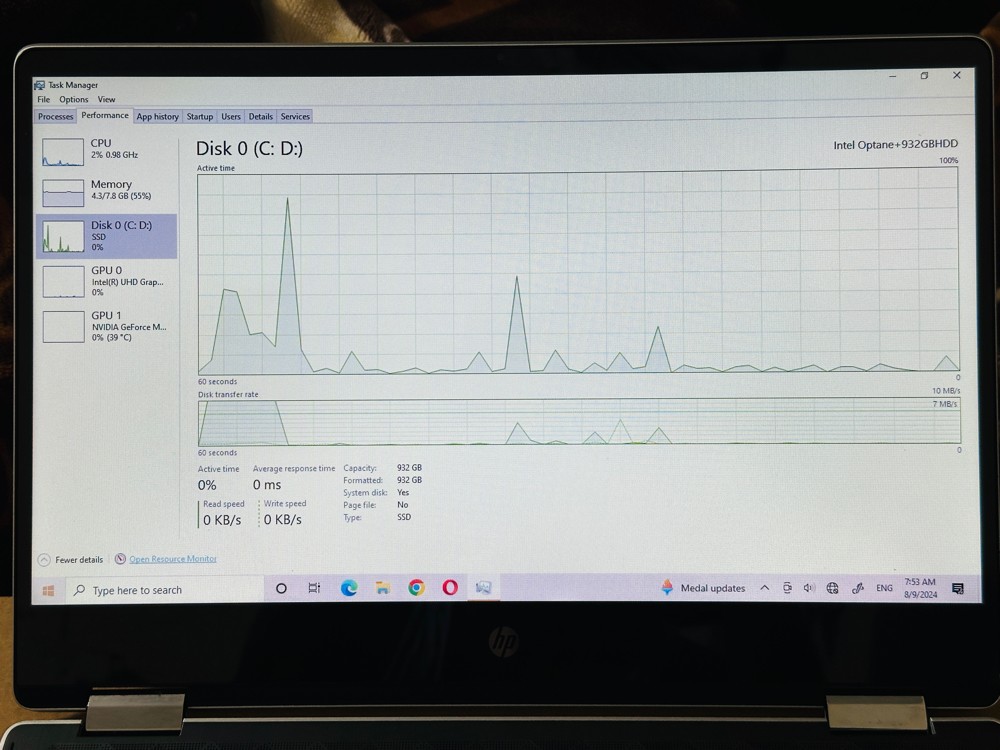1000x750 pixels.
Task: Open the network globe tray icon
Action: [832, 588]
